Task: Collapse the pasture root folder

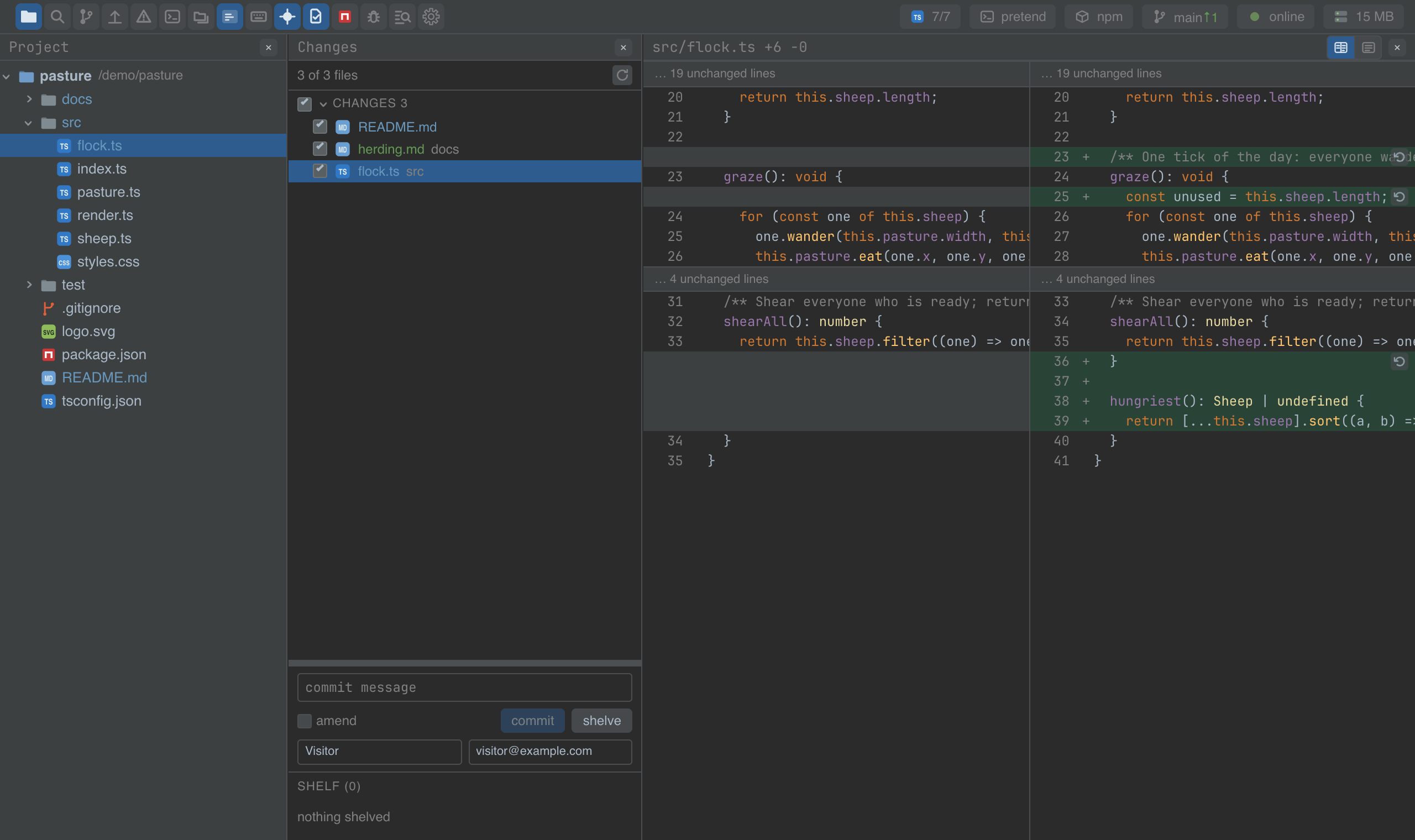Action: pos(7,76)
